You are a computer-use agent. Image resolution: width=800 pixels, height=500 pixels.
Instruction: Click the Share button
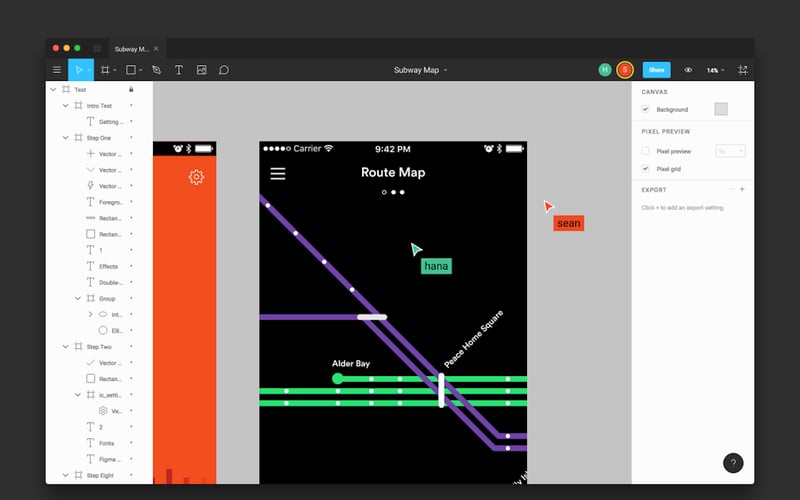(x=657, y=70)
